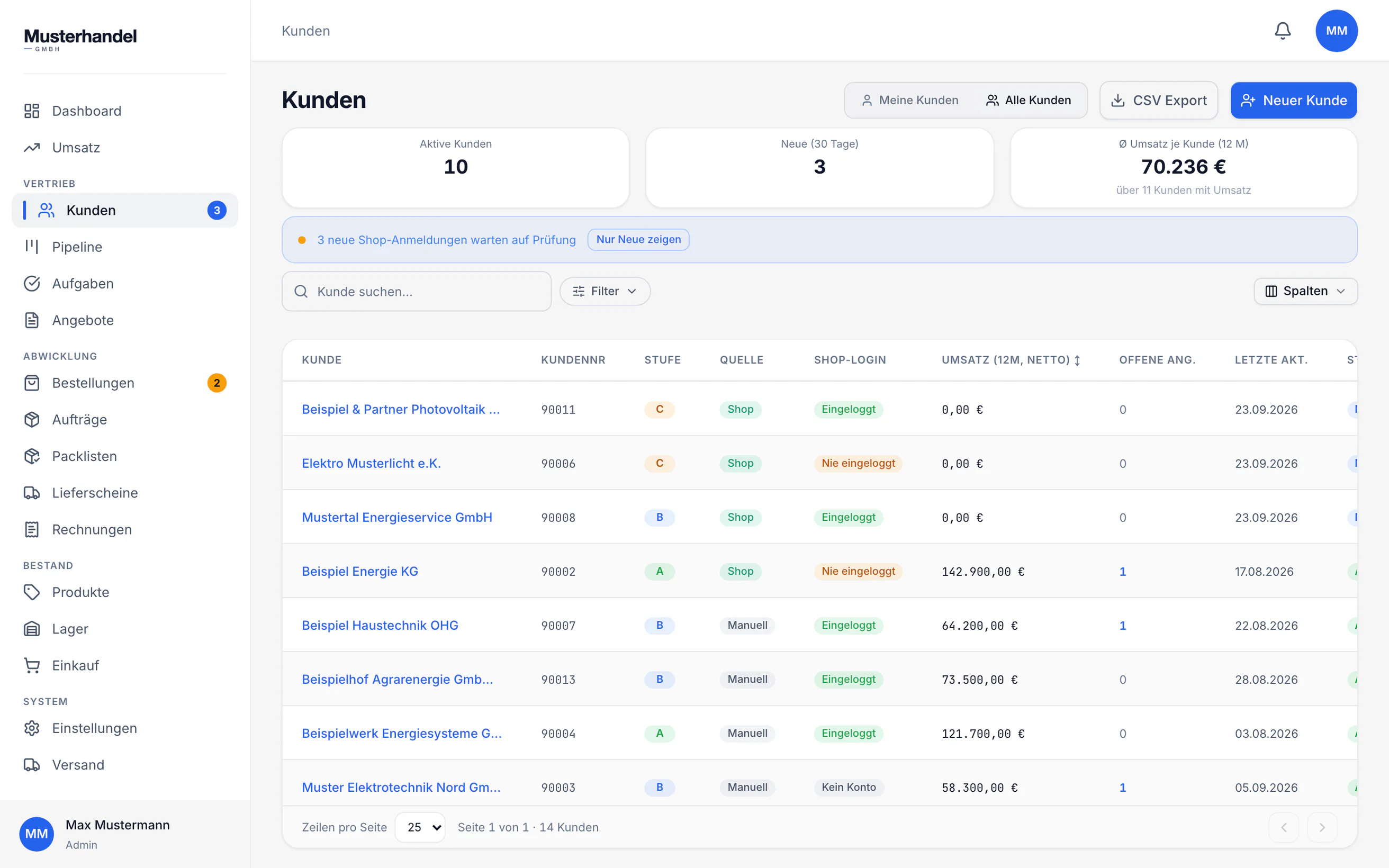
Task: Open Umsatz in the sidebar
Action: pyautogui.click(x=124, y=148)
